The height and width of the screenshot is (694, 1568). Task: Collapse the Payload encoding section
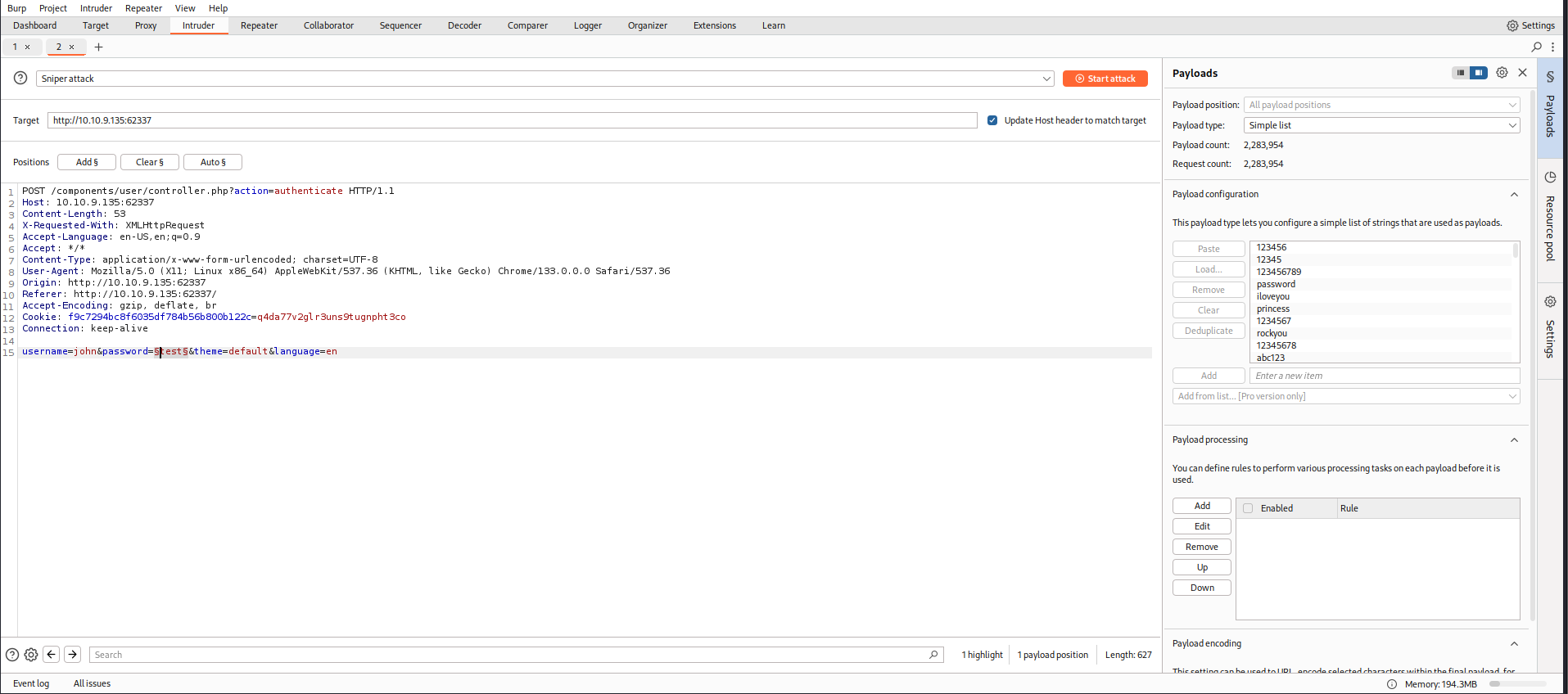click(x=1514, y=644)
